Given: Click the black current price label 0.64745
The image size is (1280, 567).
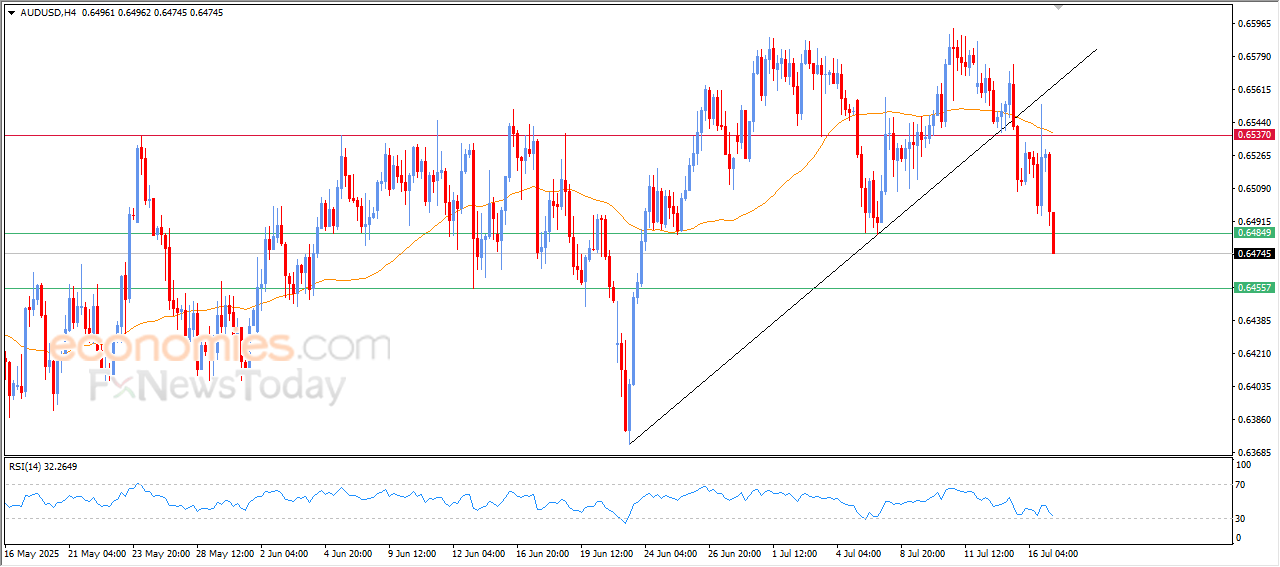Looking at the screenshot, I should [x=1253, y=254].
